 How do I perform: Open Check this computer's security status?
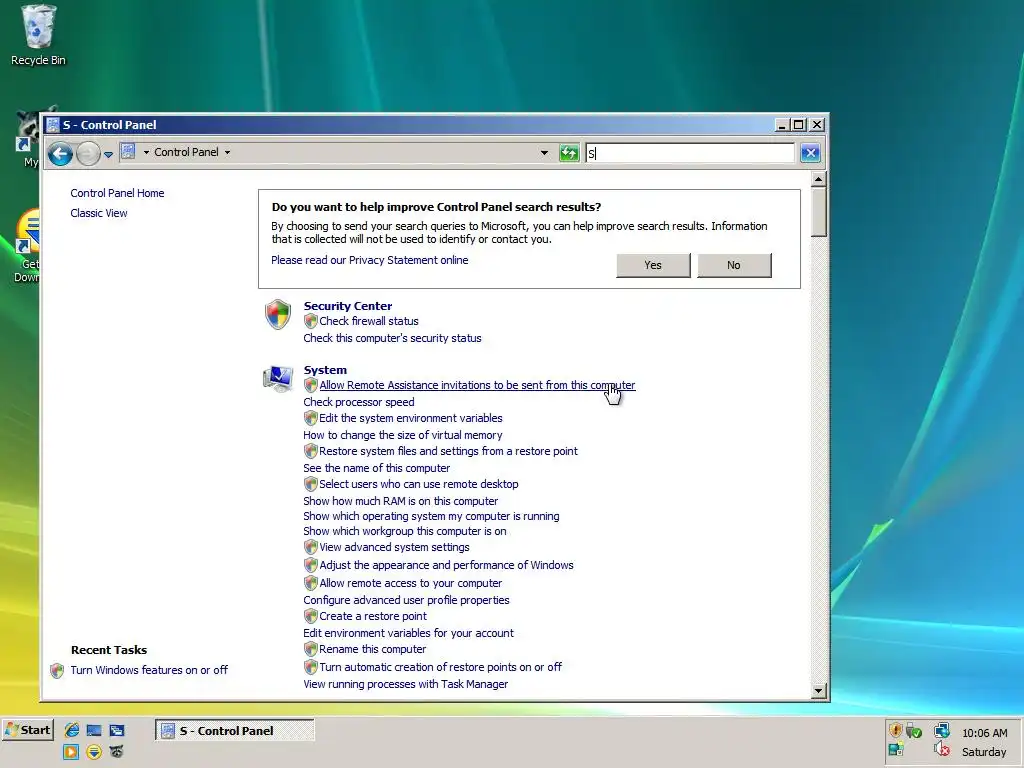point(392,338)
